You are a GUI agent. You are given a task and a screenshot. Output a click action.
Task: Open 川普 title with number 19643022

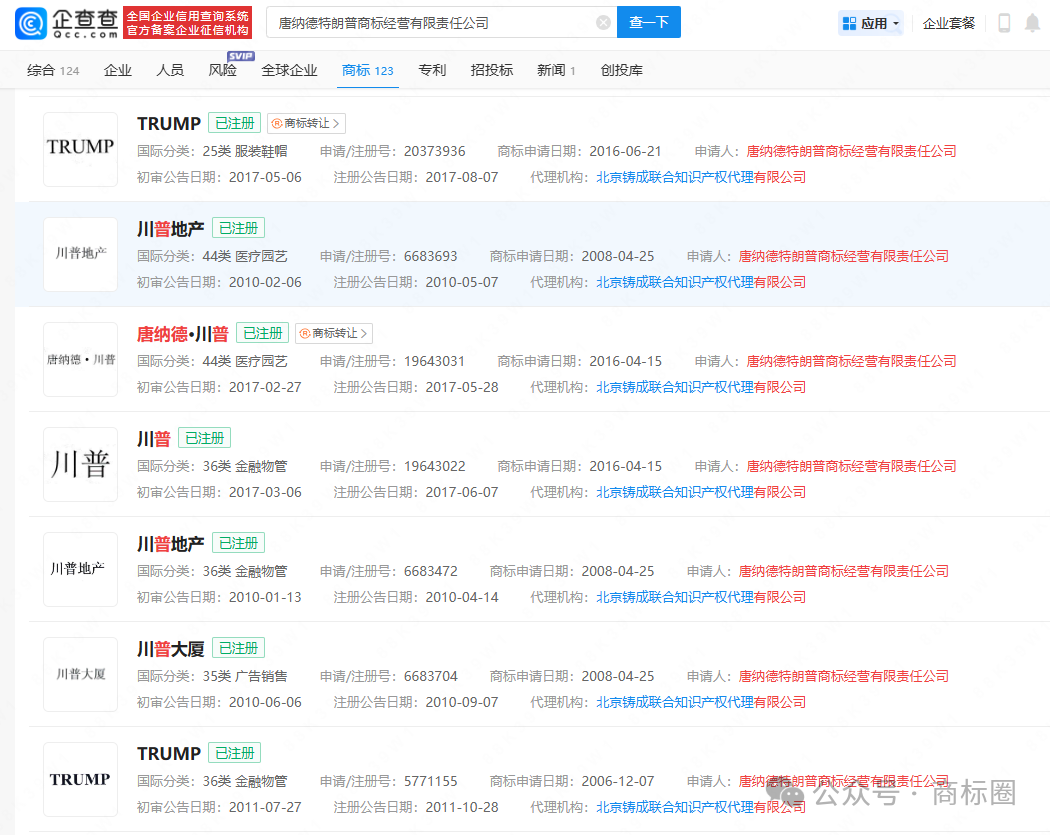click(x=153, y=439)
